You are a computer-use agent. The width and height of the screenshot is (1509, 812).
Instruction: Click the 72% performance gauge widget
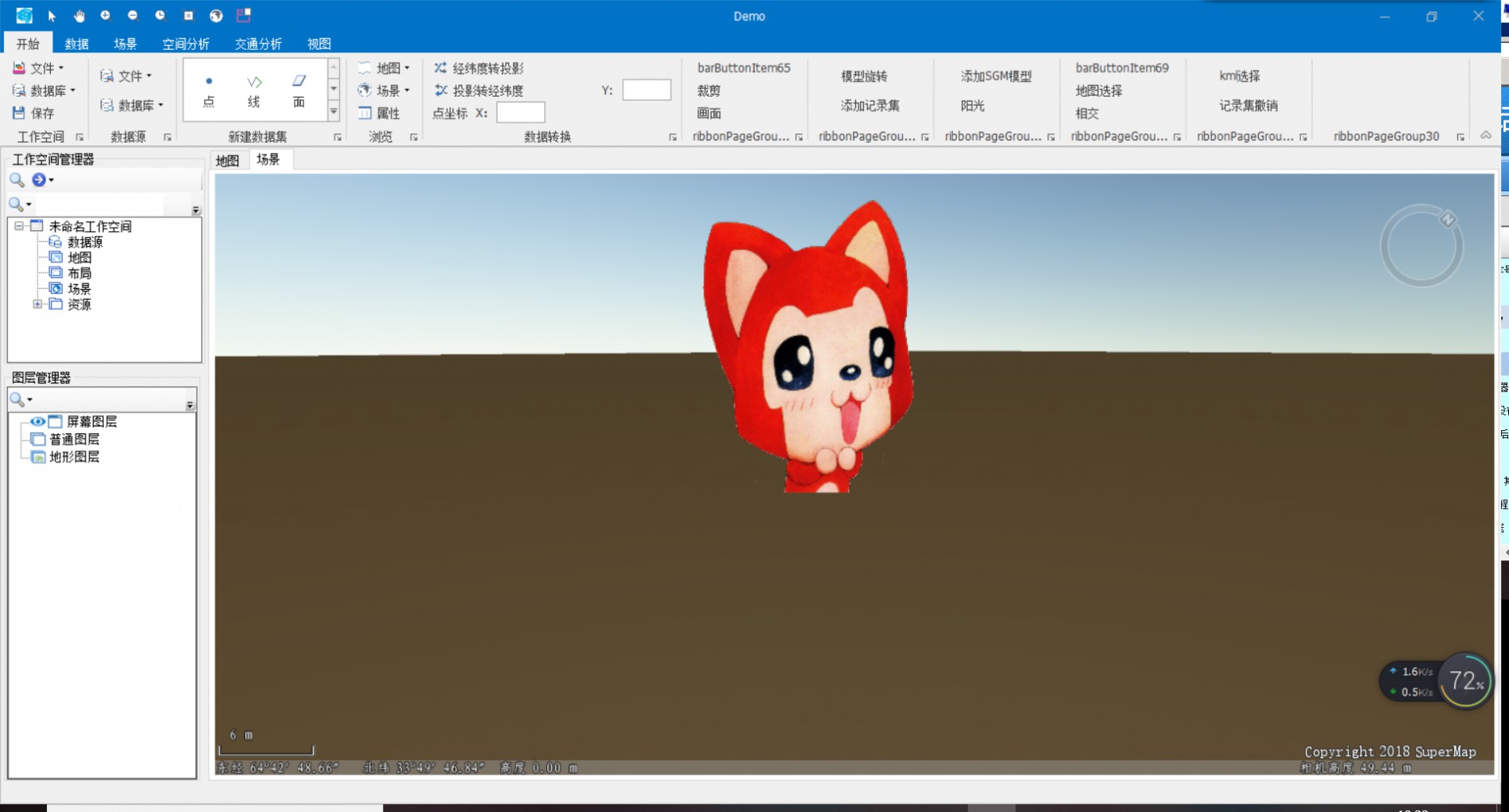click(x=1465, y=681)
